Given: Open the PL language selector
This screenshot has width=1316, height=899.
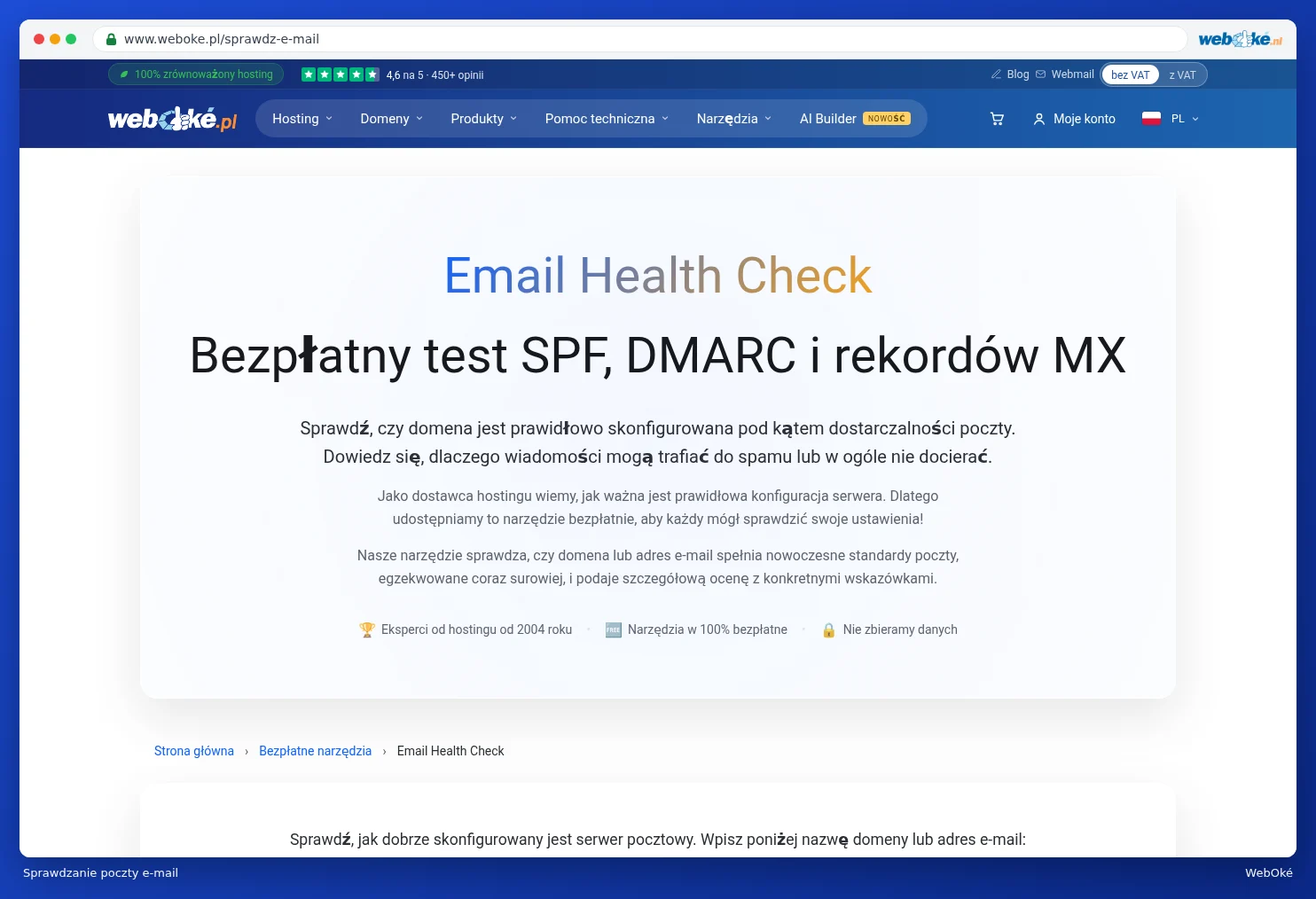Looking at the screenshot, I should point(1171,119).
